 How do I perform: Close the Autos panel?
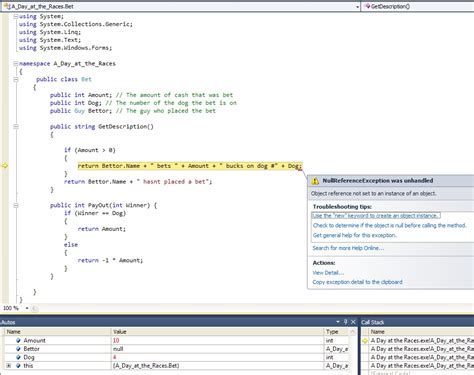click(x=353, y=322)
